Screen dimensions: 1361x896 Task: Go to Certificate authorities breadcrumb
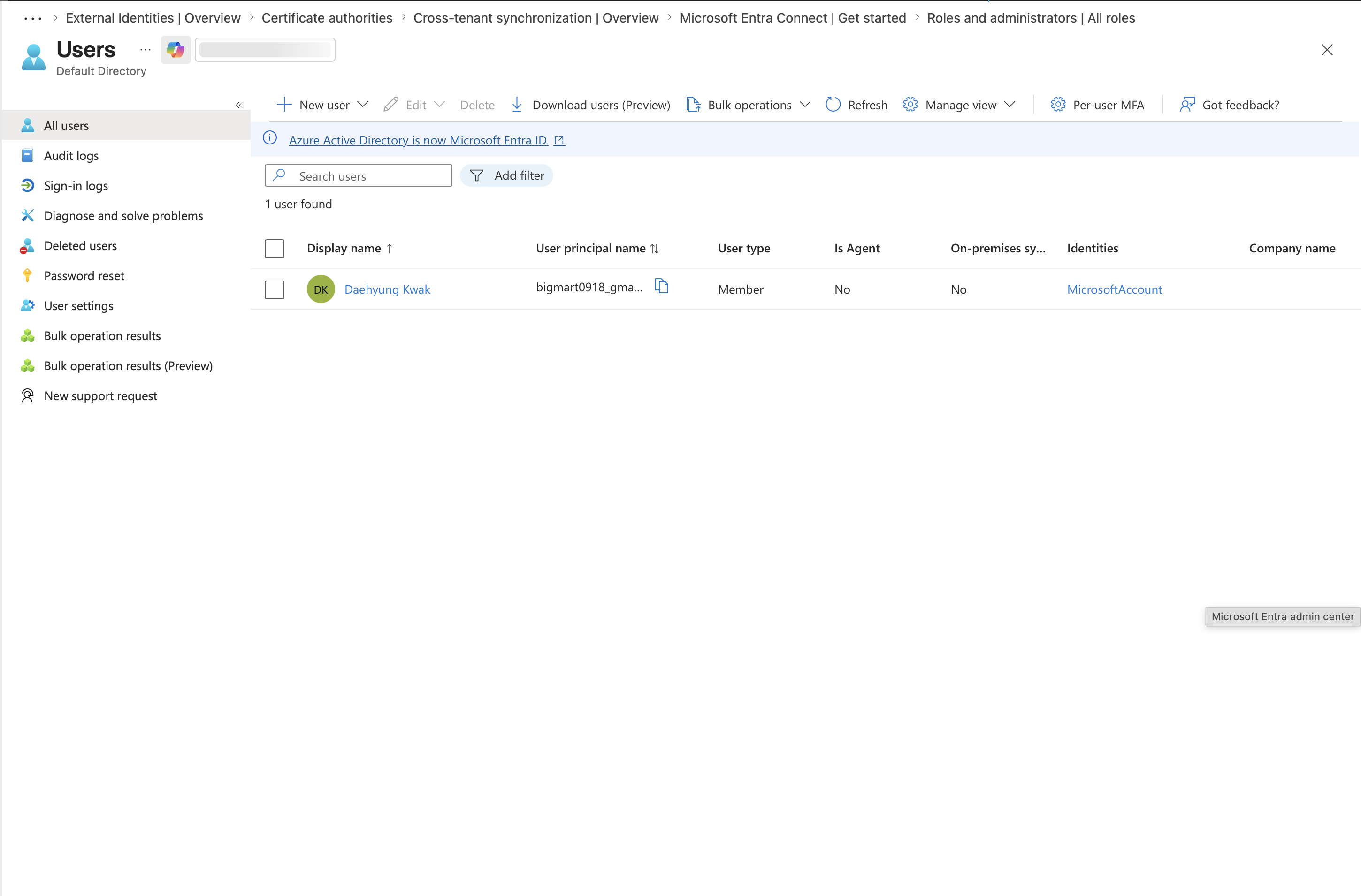coord(327,18)
